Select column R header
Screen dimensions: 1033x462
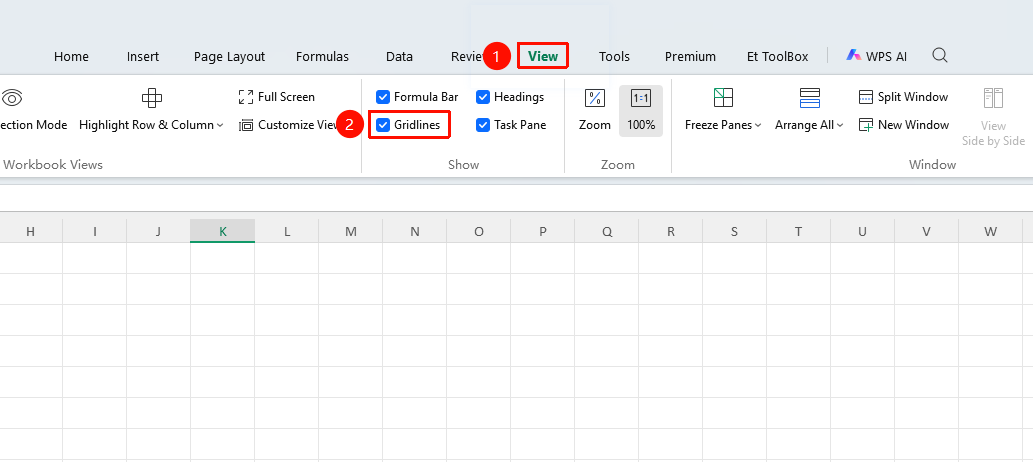coord(670,231)
